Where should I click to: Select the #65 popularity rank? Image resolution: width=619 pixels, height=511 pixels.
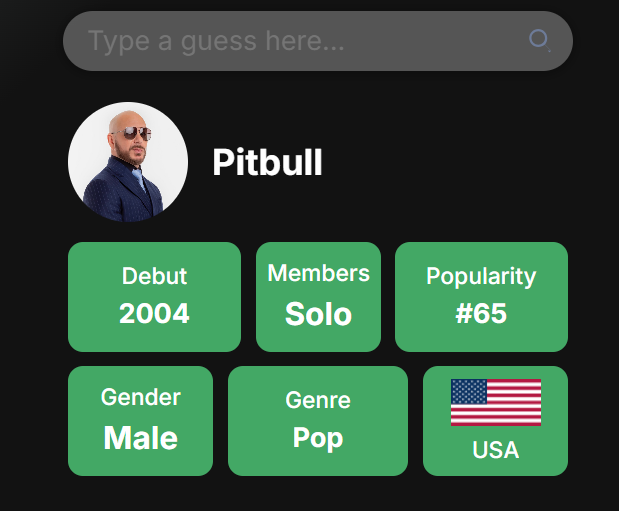pyautogui.click(x=481, y=314)
